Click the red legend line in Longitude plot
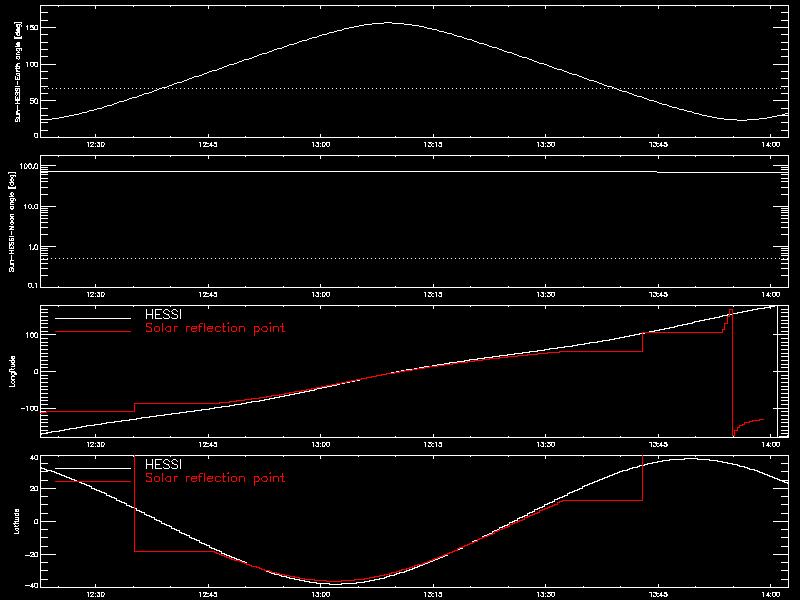The height and width of the screenshot is (600, 800). pyautogui.click(x=93, y=332)
